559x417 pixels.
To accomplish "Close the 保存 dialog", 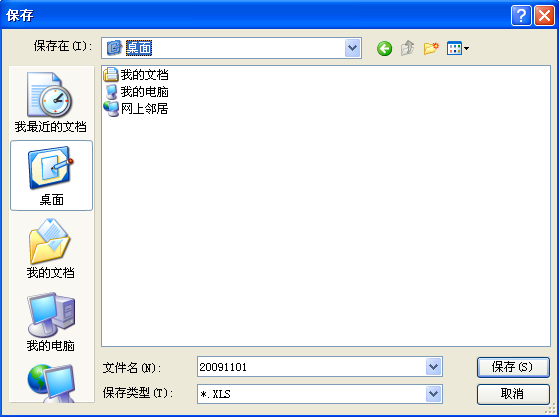I will coord(544,15).
